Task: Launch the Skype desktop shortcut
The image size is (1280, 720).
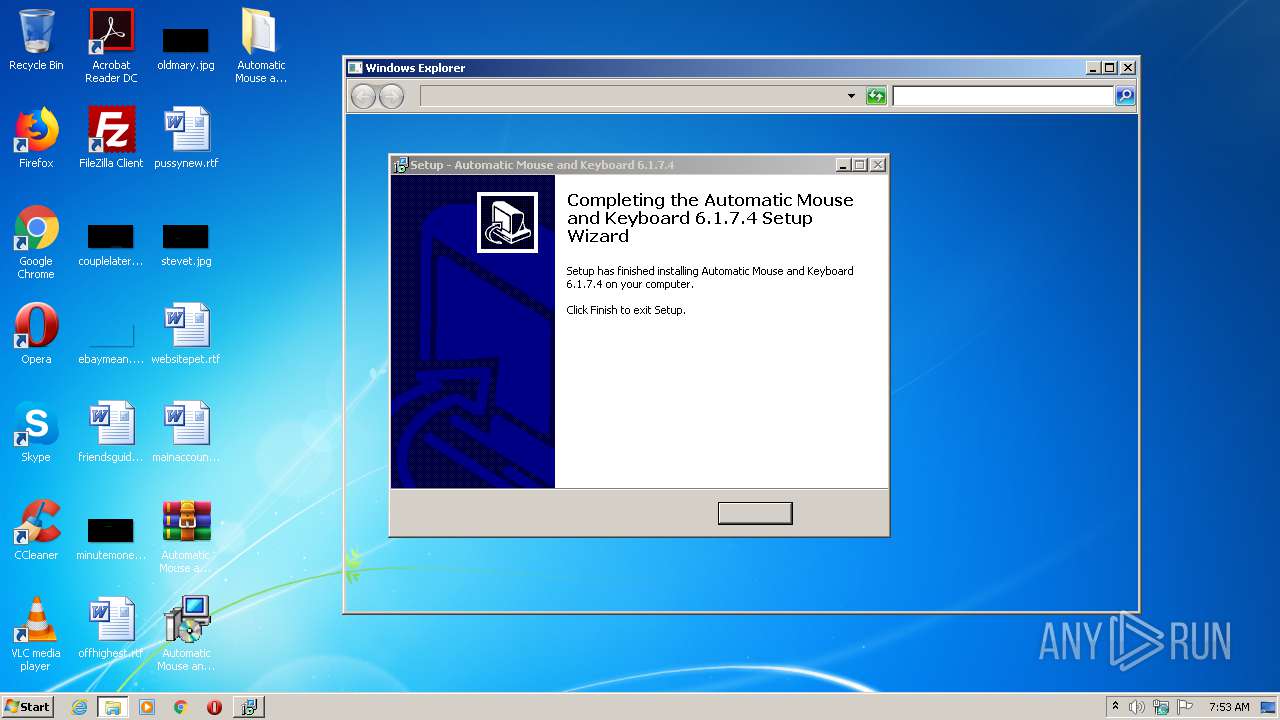Action: coord(36,432)
